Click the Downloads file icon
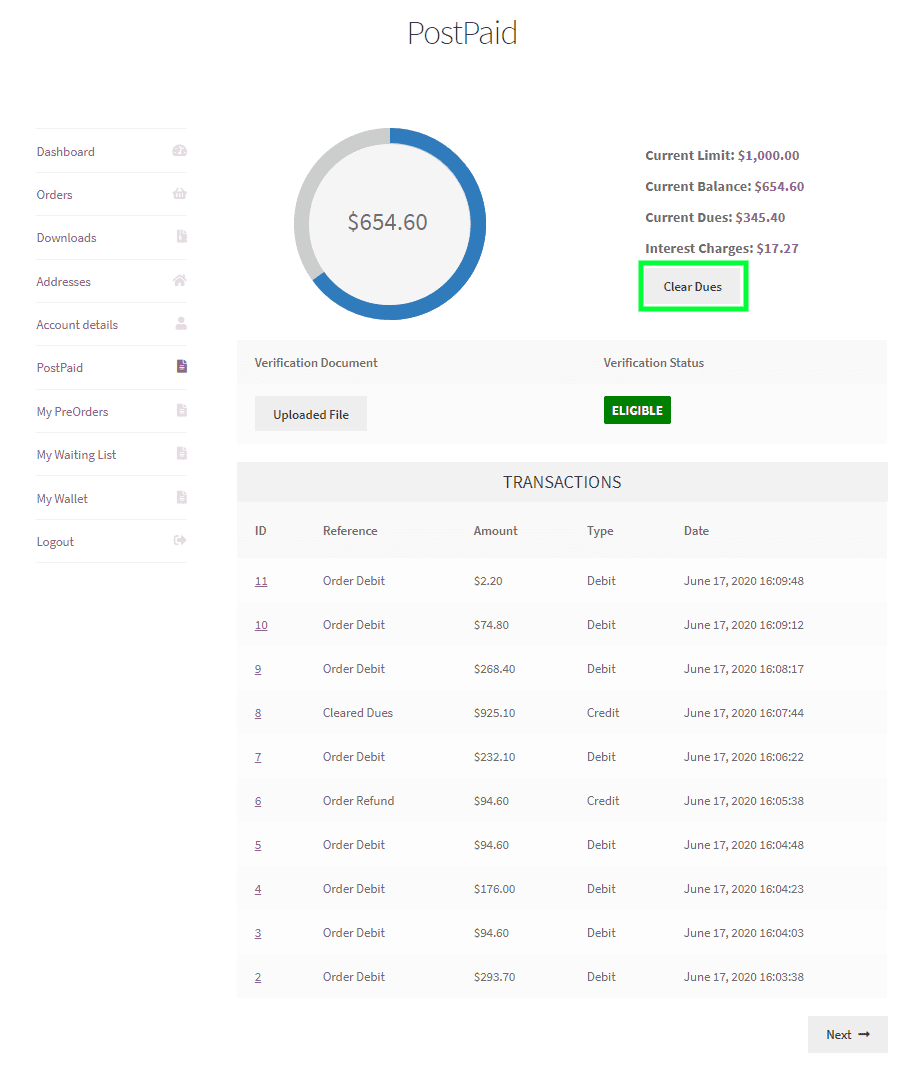This screenshot has width=913, height=1076. [181, 237]
